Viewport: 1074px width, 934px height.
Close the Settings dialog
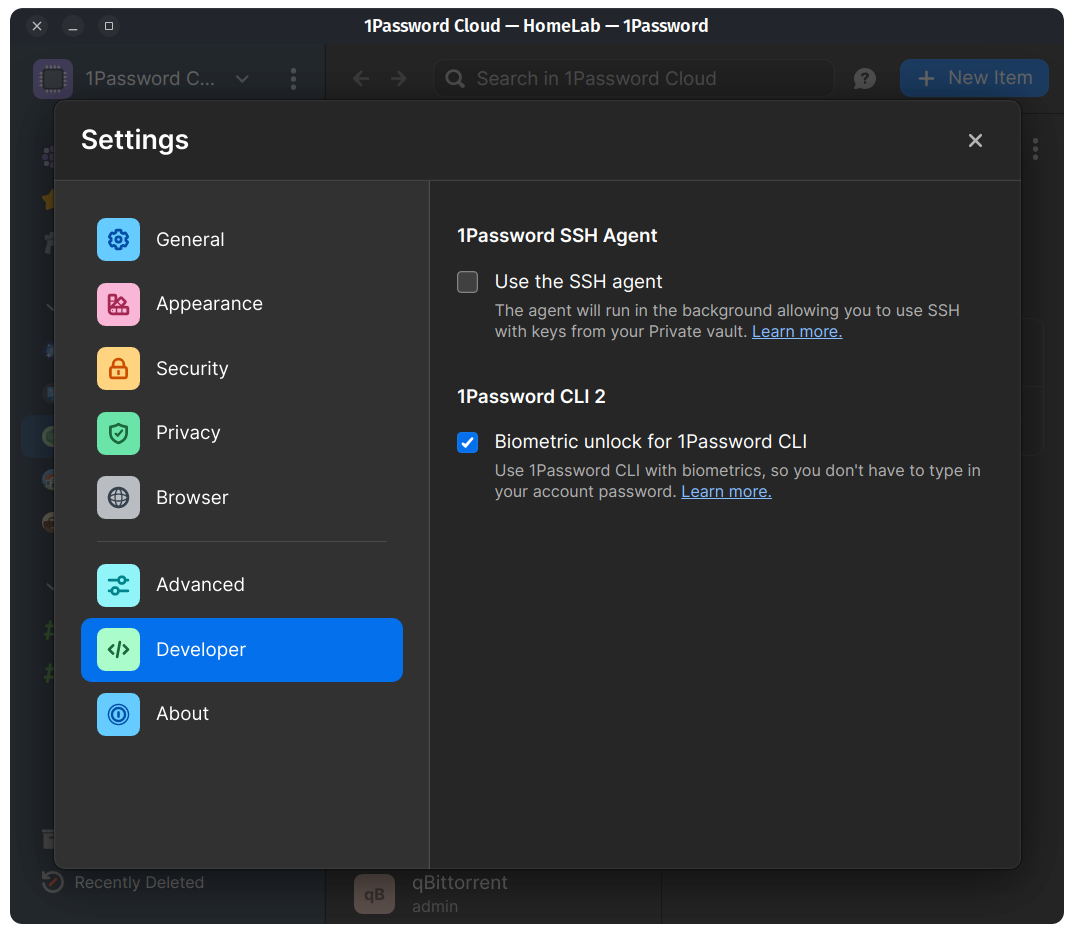coord(975,140)
